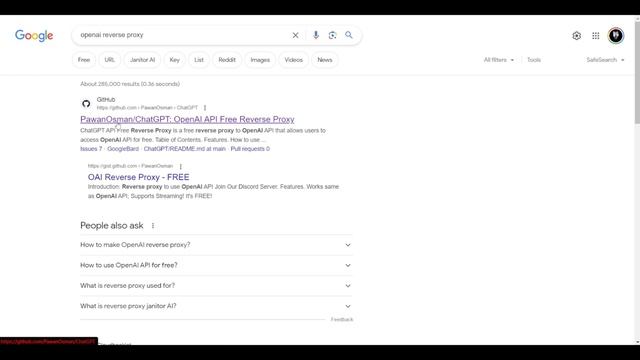The image size is (640, 360).
Task: Click the About 286,000 results count text
Action: pyautogui.click(x=130, y=84)
